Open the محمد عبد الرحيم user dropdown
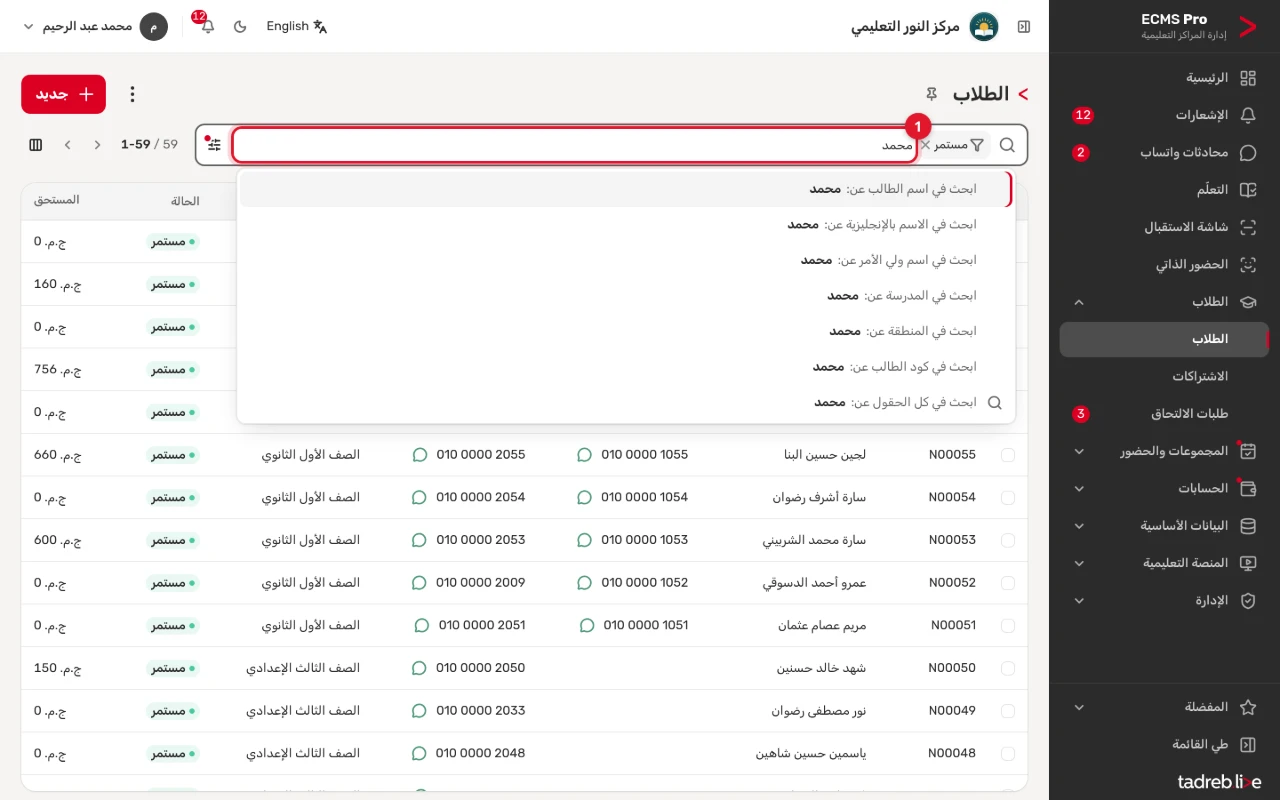 coord(95,26)
